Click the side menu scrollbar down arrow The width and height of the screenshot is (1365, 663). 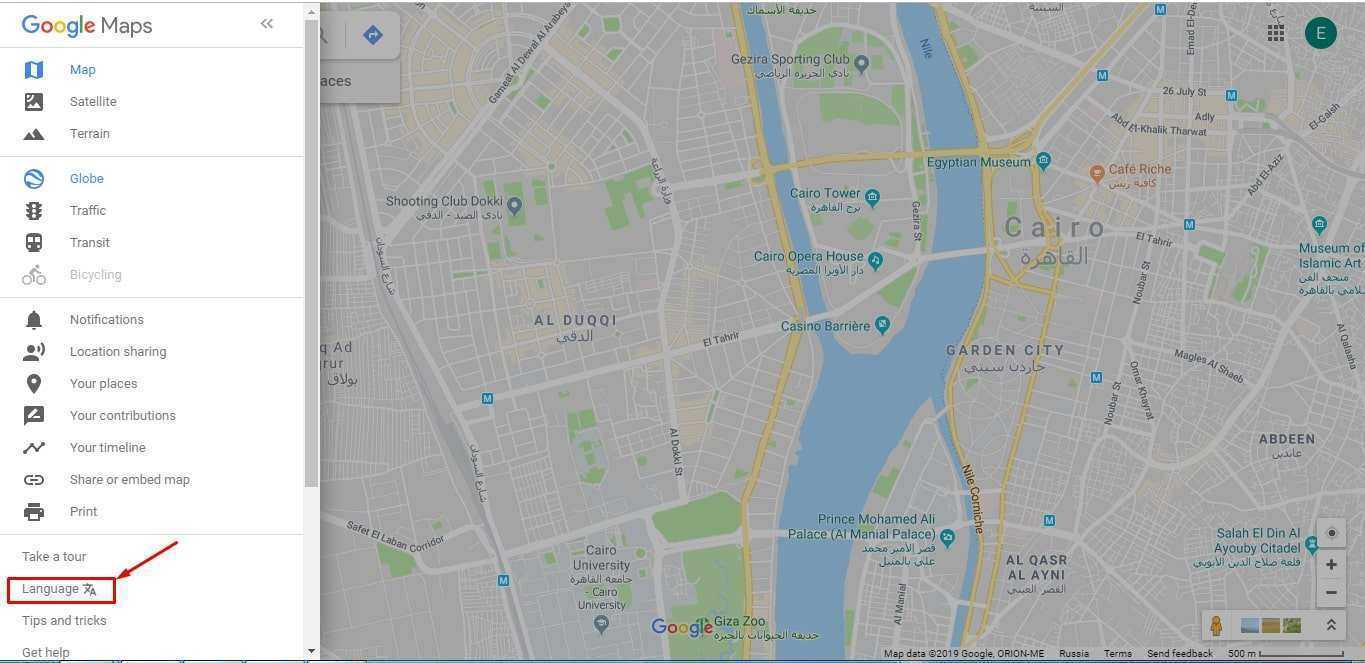311,651
